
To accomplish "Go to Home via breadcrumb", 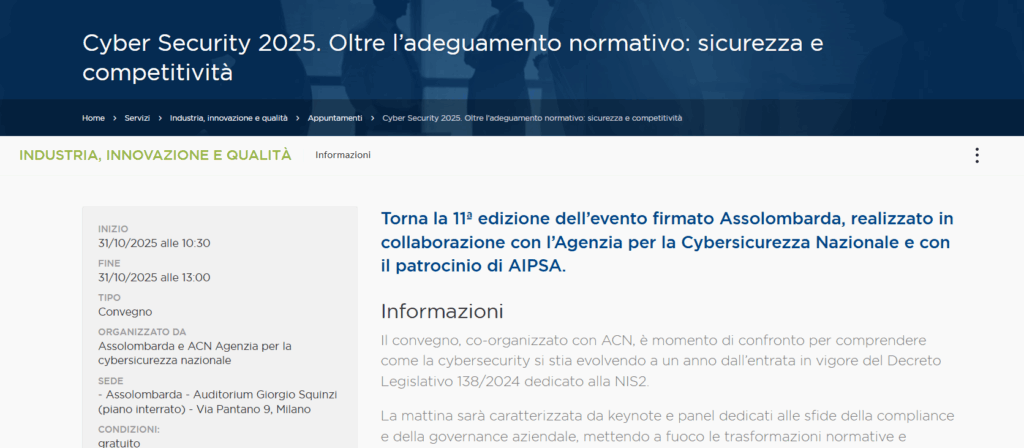I will coord(93,118).
